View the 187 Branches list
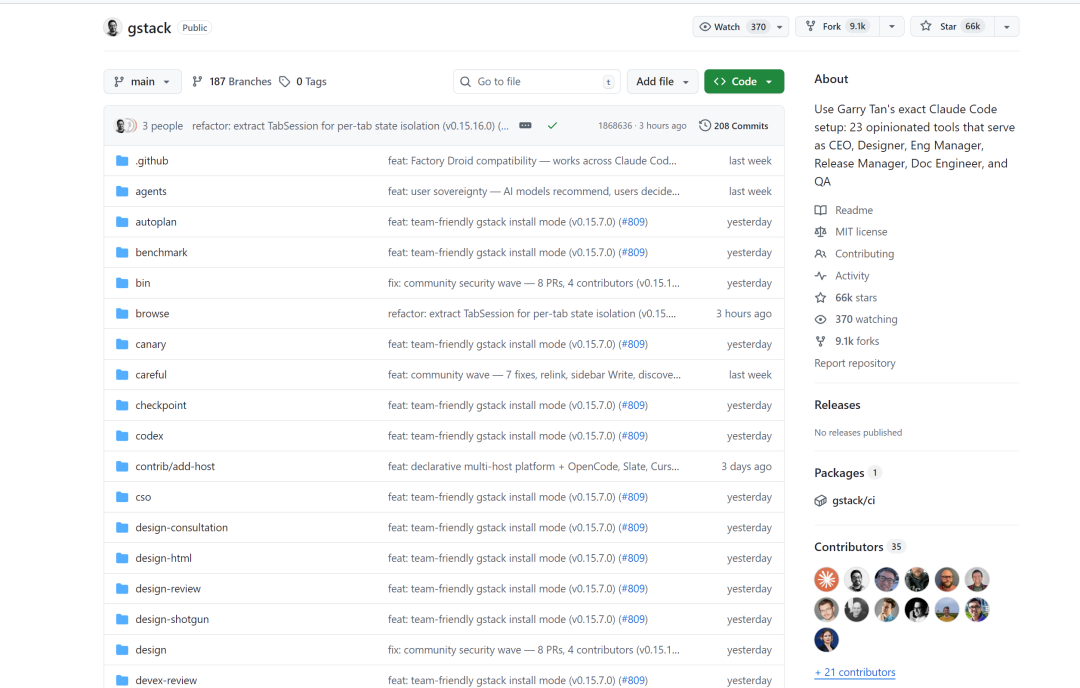The image size is (1080, 688). pyautogui.click(x=232, y=82)
